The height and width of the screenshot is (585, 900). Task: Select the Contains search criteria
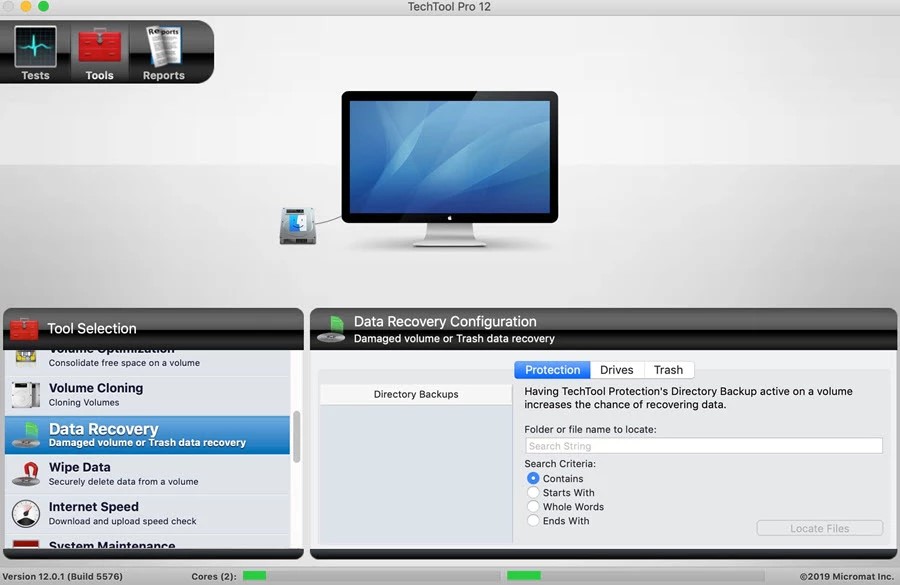tap(533, 479)
